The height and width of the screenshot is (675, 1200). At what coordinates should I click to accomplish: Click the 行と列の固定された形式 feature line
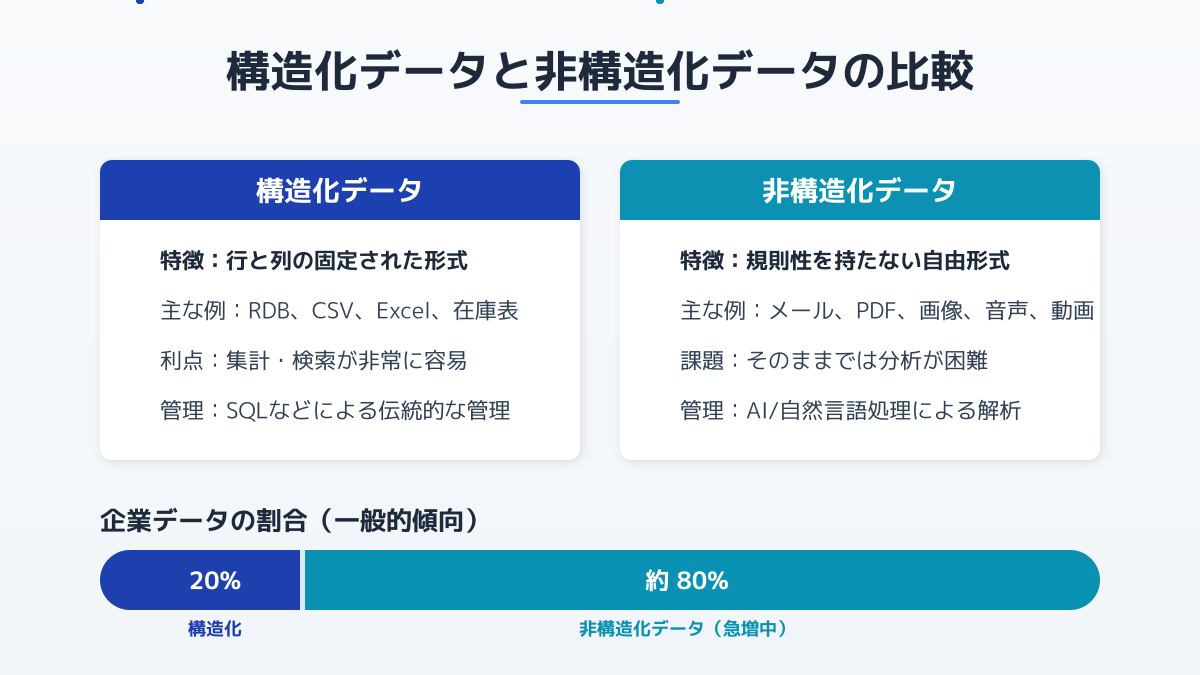(x=314, y=261)
